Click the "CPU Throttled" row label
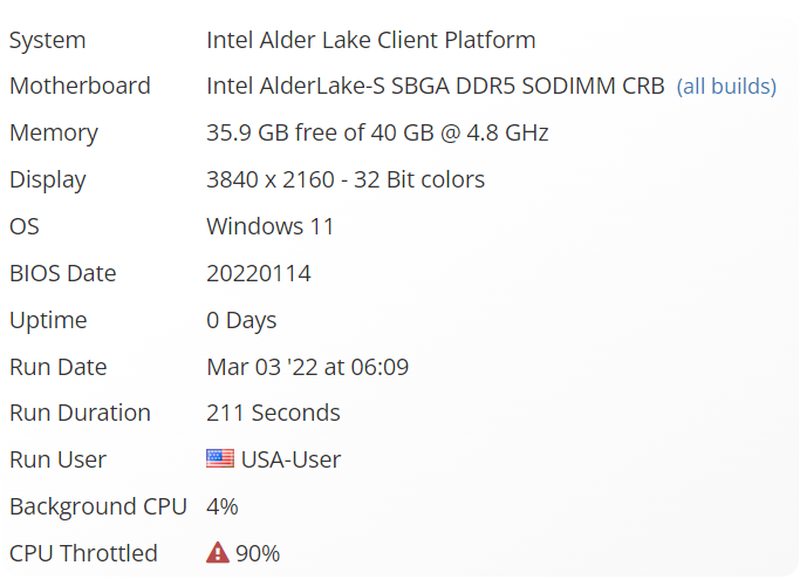The width and height of the screenshot is (800, 579). 83,553
